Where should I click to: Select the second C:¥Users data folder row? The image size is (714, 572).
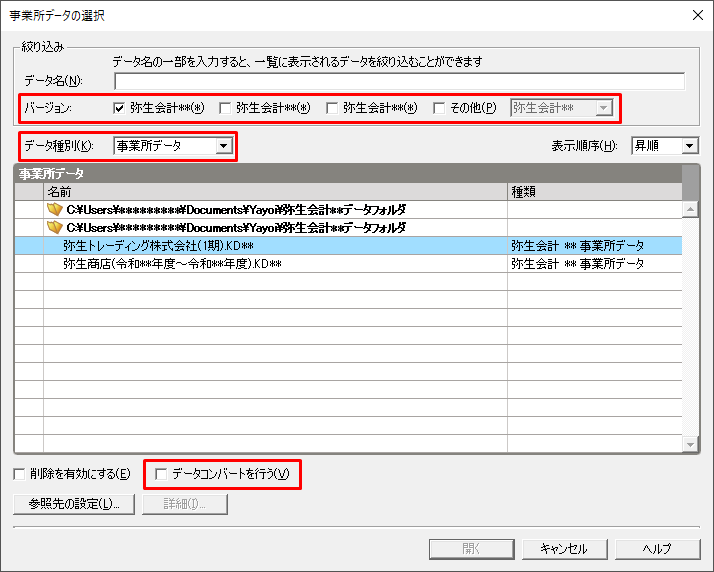(348, 227)
